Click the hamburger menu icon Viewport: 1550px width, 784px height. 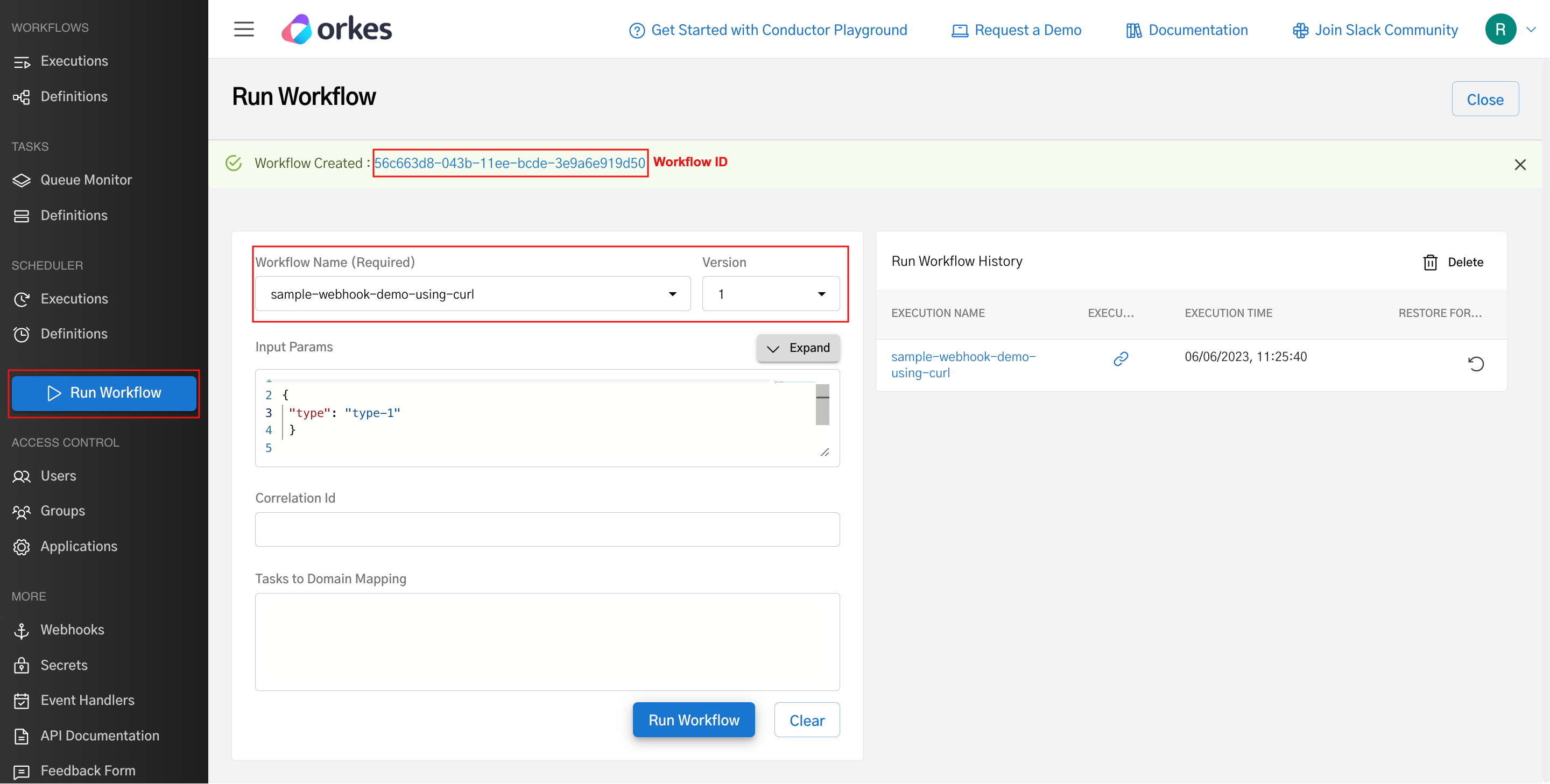(244, 29)
